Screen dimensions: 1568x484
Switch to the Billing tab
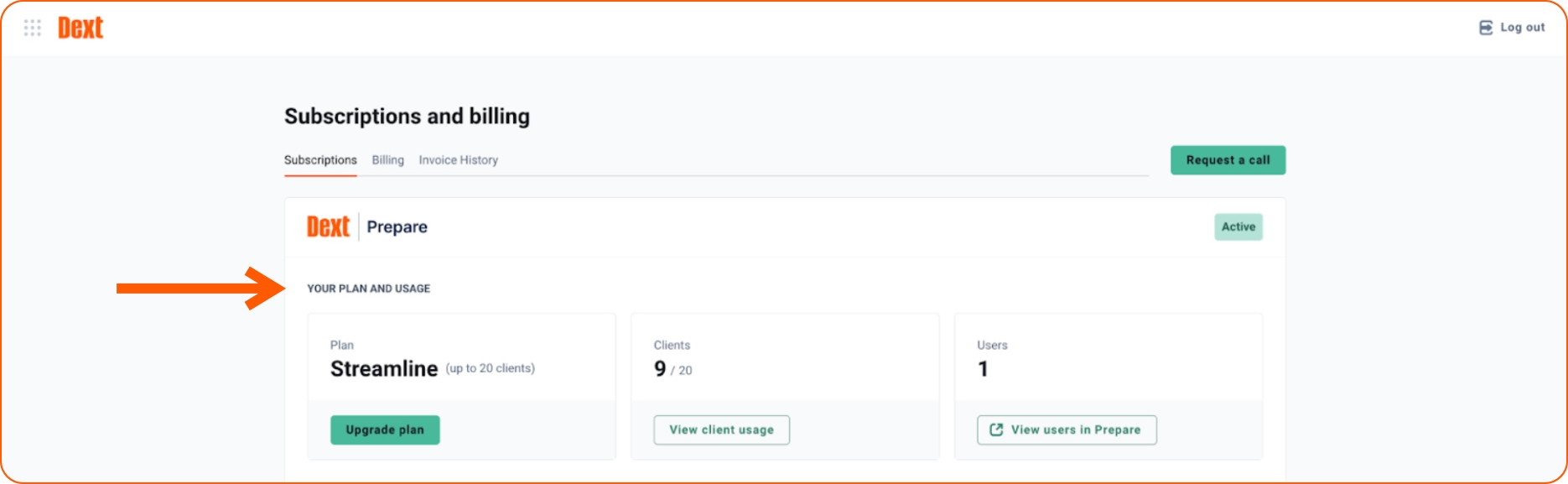pos(388,160)
